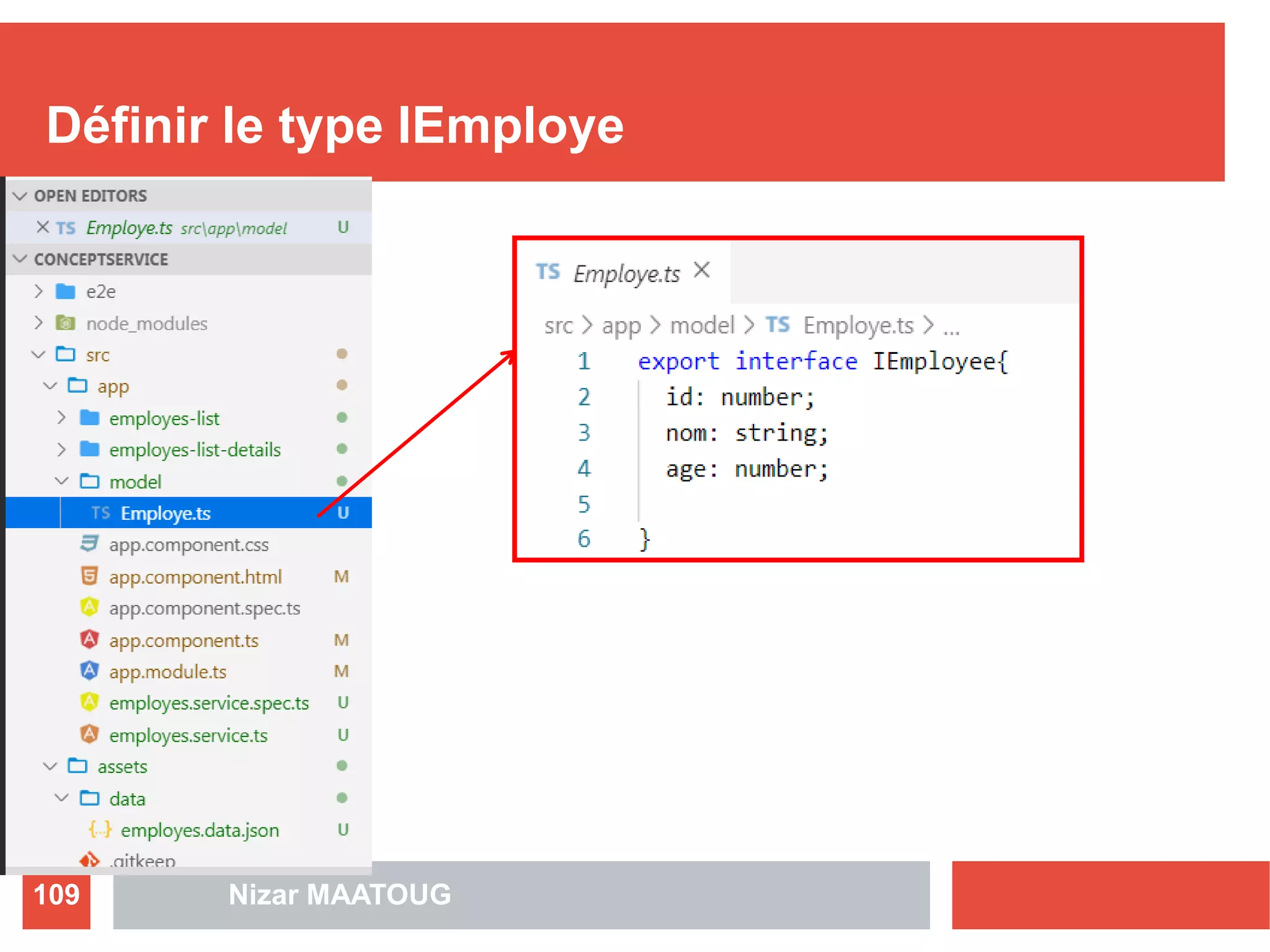Select the employes-list folder name
The height and width of the screenshot is (952, 1270).
click(x=164, y=418)
